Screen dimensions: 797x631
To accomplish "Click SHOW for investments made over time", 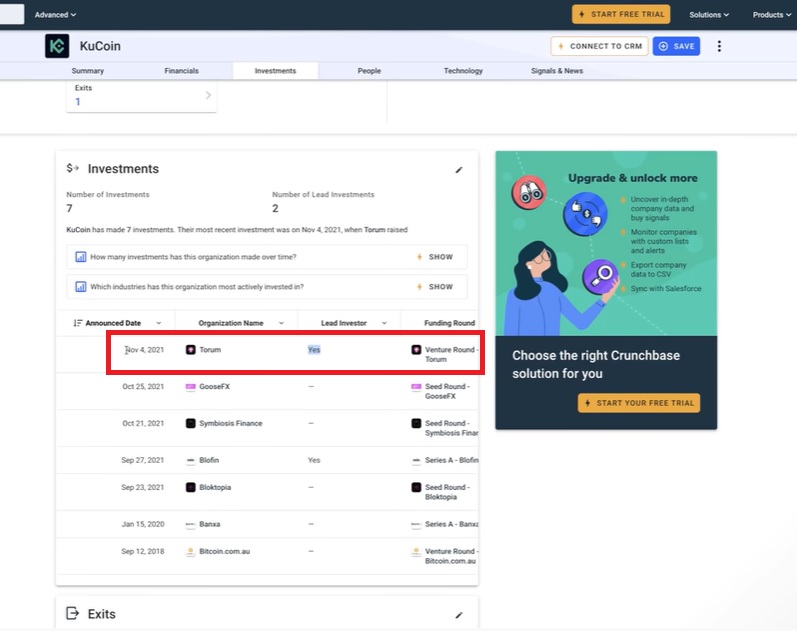I will [x=435, y=257].
